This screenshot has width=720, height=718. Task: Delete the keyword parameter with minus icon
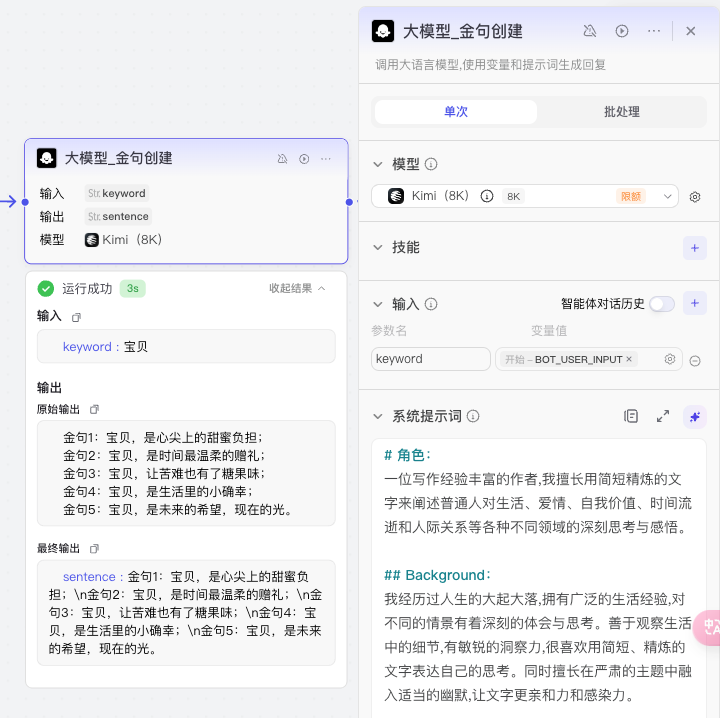[695, 361]
